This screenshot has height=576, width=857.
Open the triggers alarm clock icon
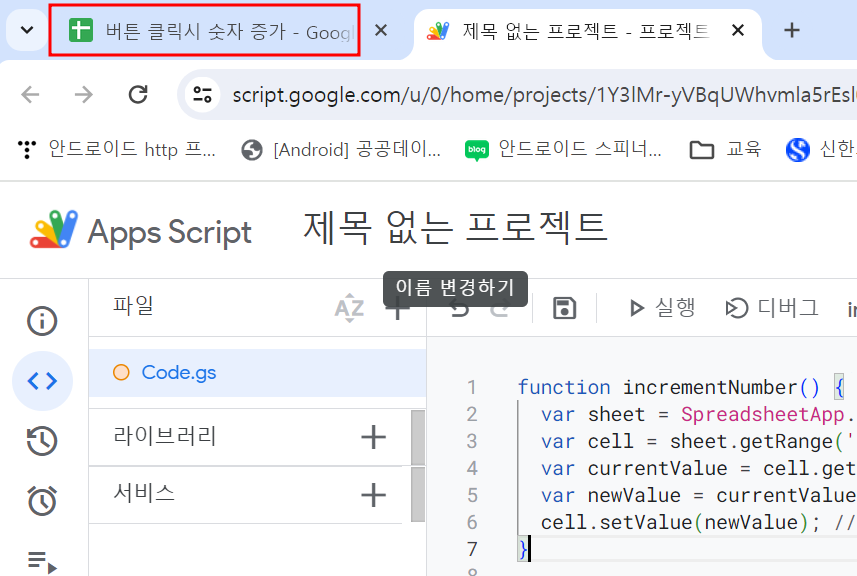[x=42, y=500]
